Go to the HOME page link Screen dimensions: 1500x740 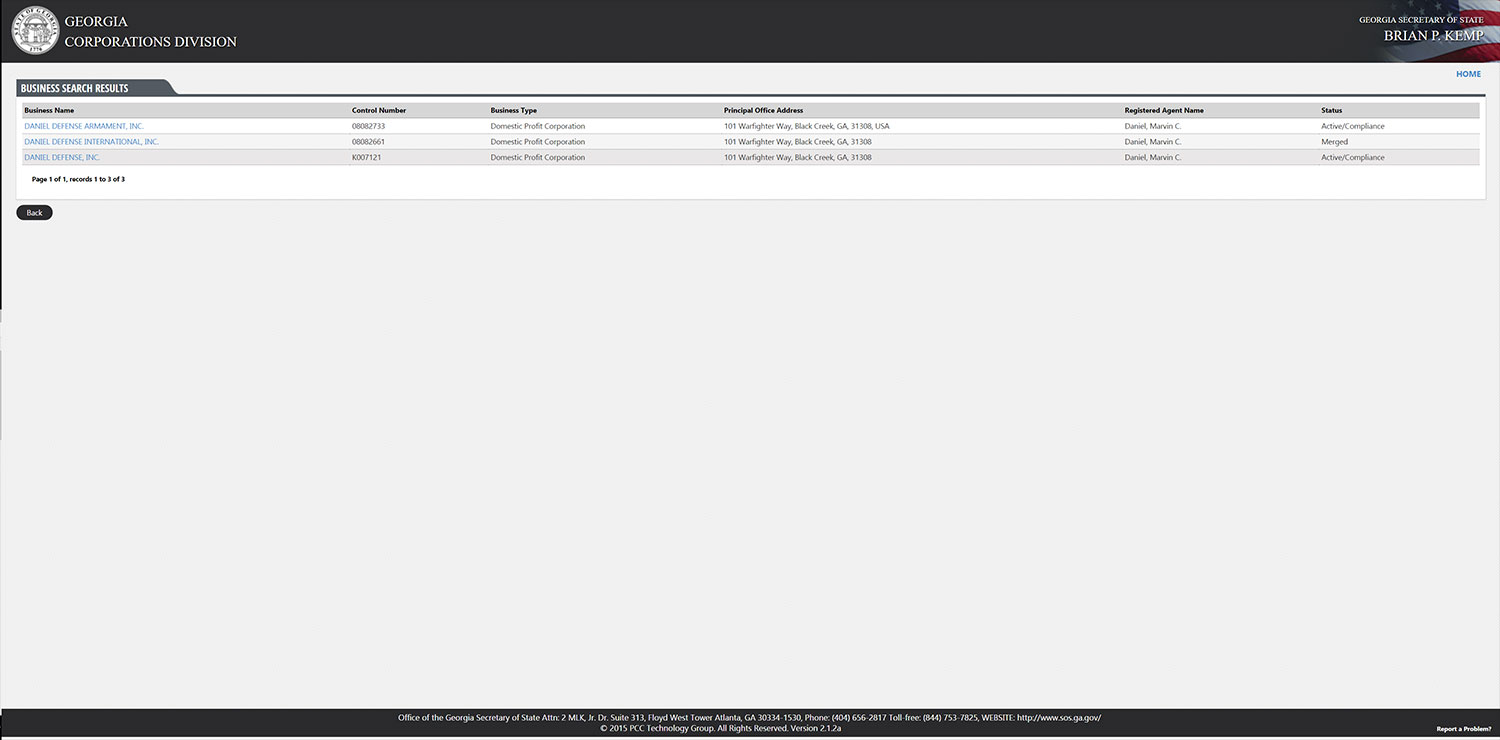[x=1468, y=74]
